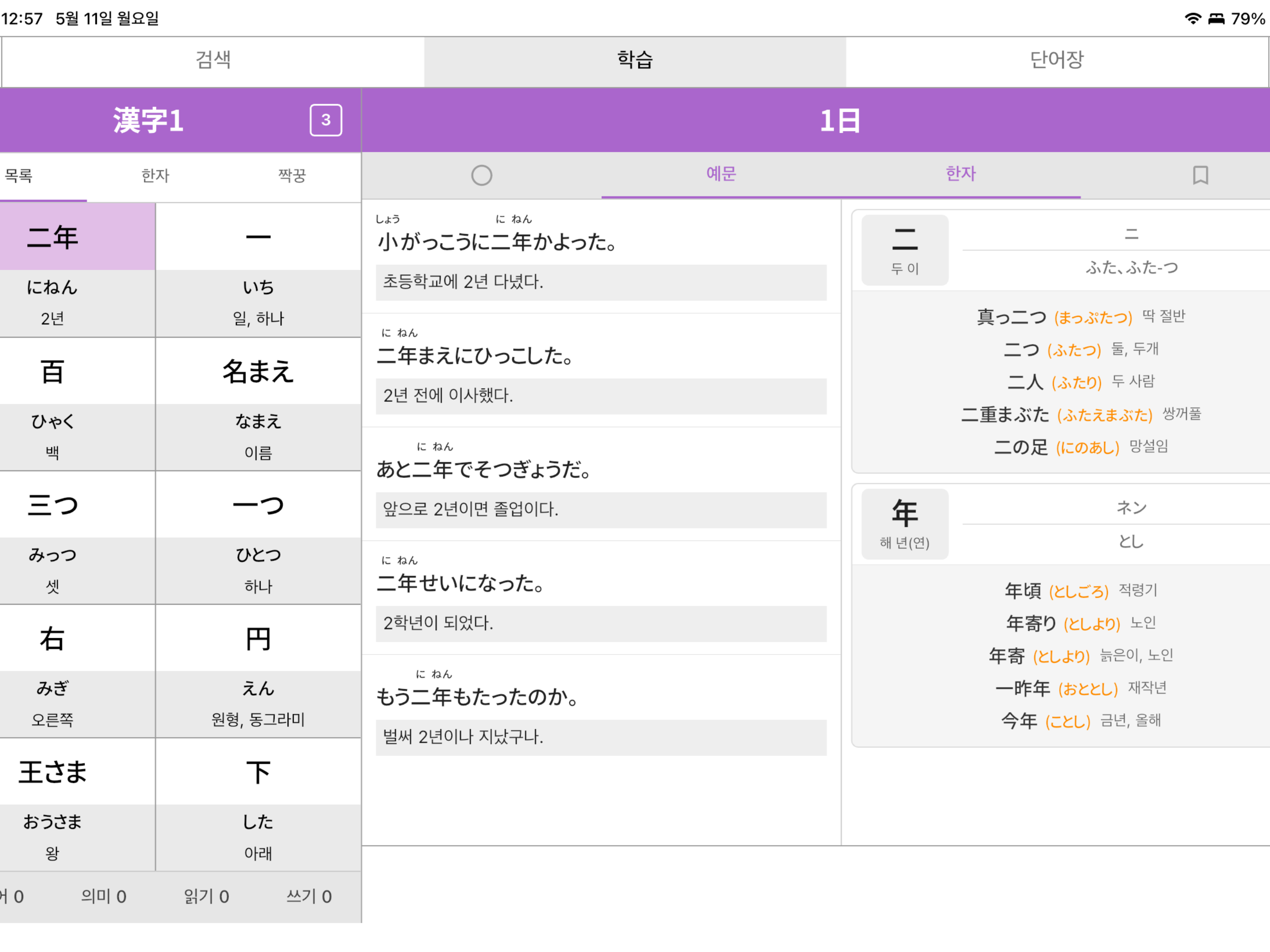1270x952 pixels.
Task: Open the 円 vocabulary card
Action: click(x=258, y=671)
